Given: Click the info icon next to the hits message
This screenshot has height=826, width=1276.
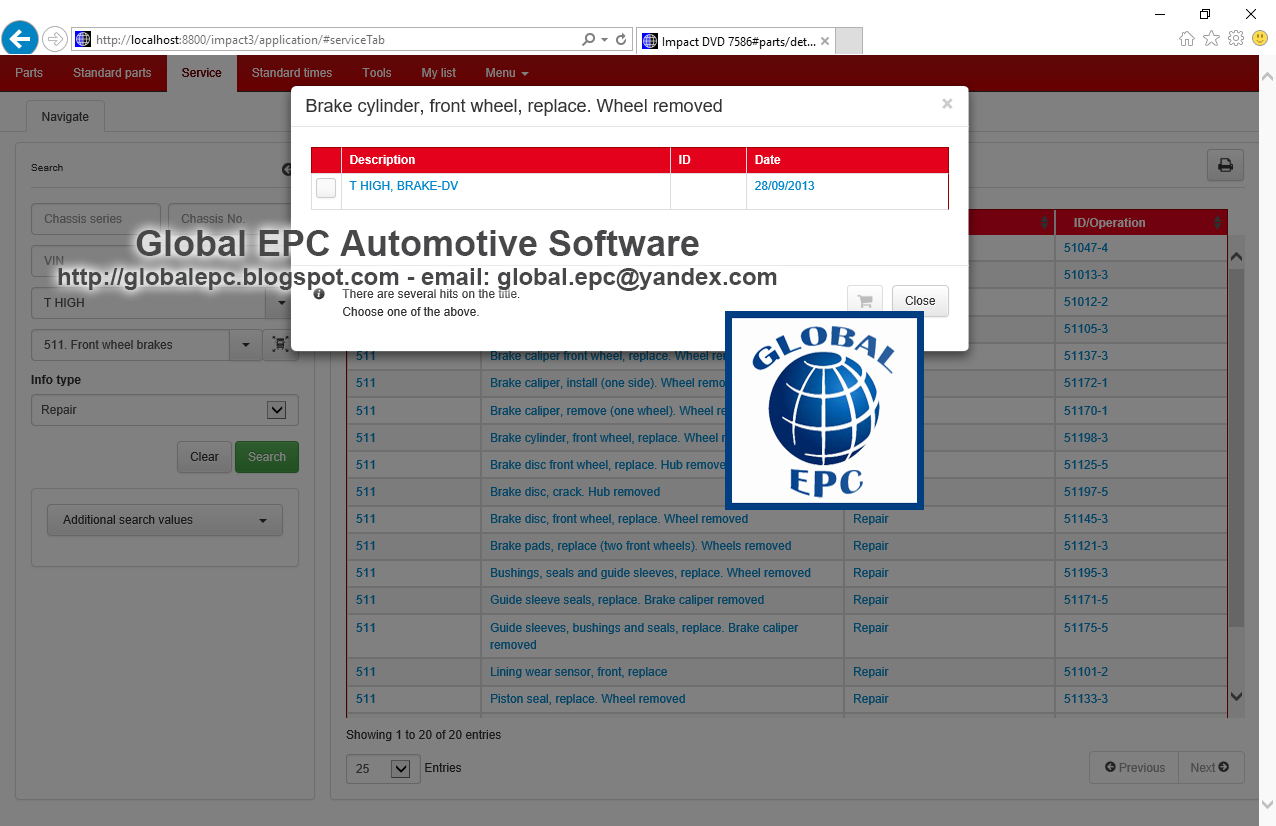Looking at the screenshot, I should pyautogui.click(x=318, y=294).
